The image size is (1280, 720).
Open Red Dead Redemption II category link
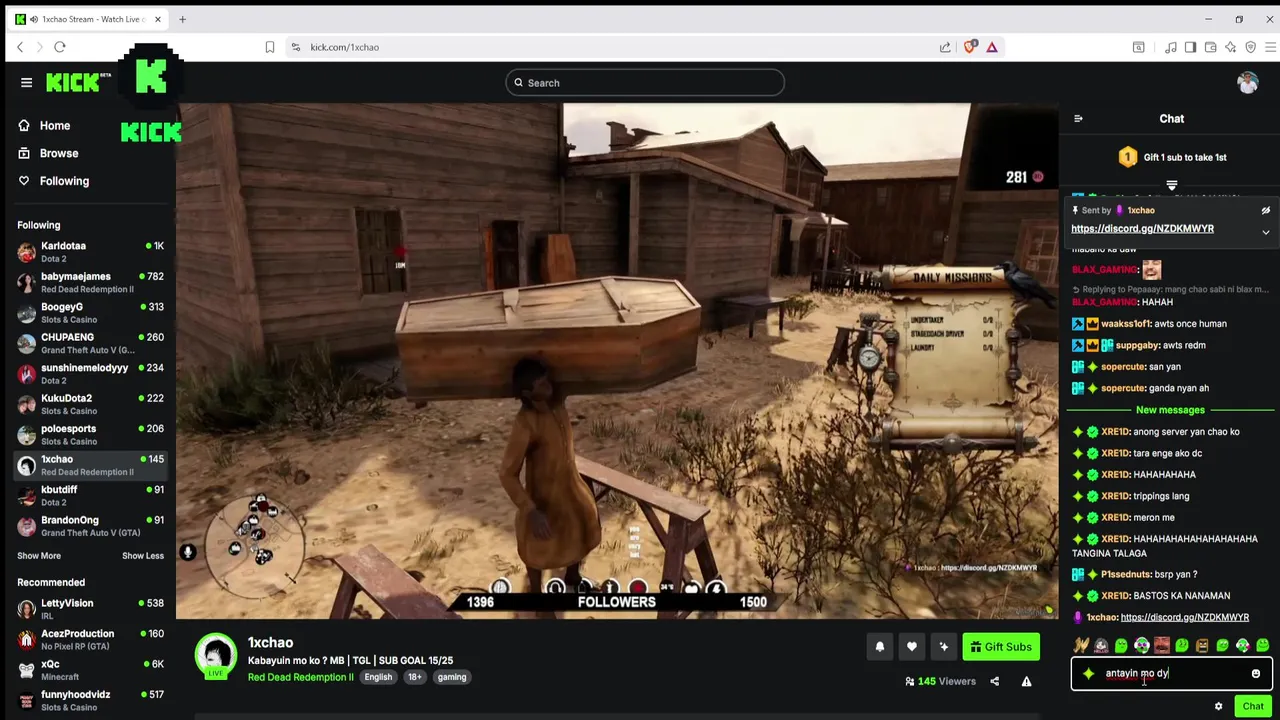click(300, 677)
